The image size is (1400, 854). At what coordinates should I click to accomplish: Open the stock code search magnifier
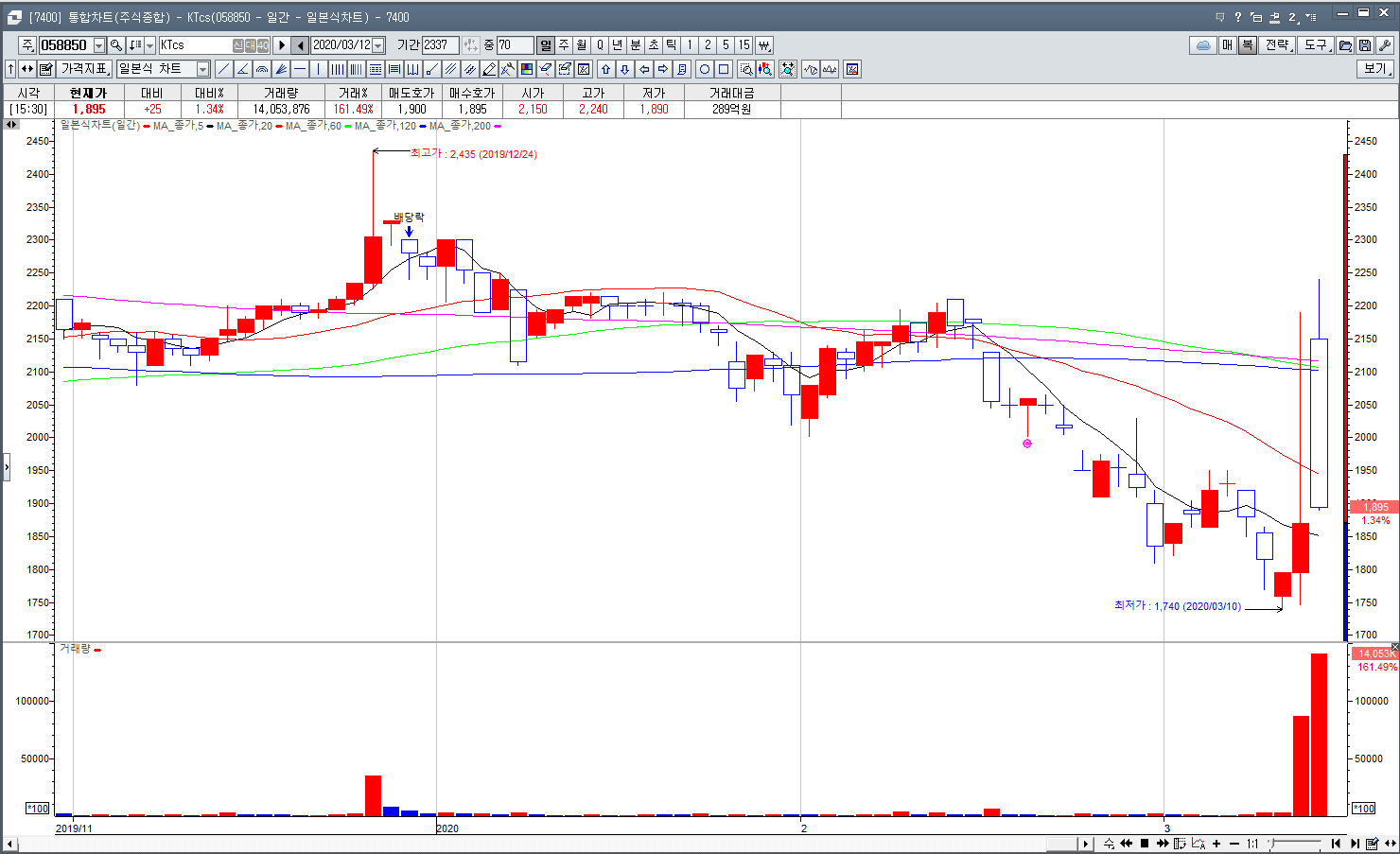click(x=115, y=44)
